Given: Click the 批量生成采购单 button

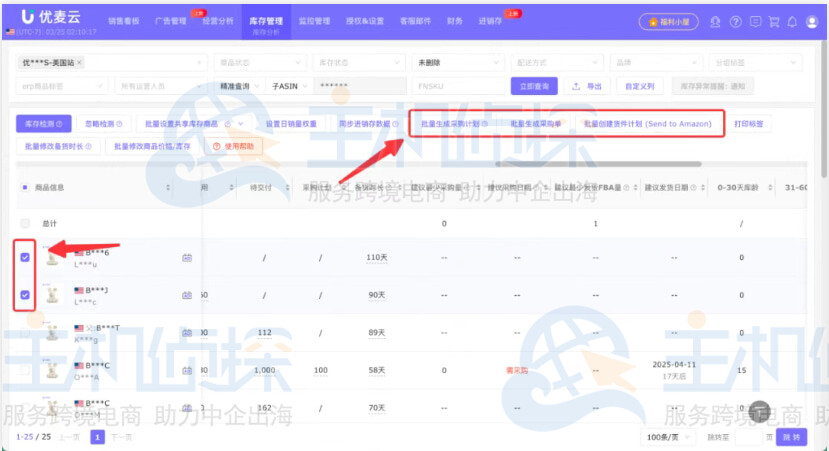Looking at the screenshot, I should pos(536,124).
